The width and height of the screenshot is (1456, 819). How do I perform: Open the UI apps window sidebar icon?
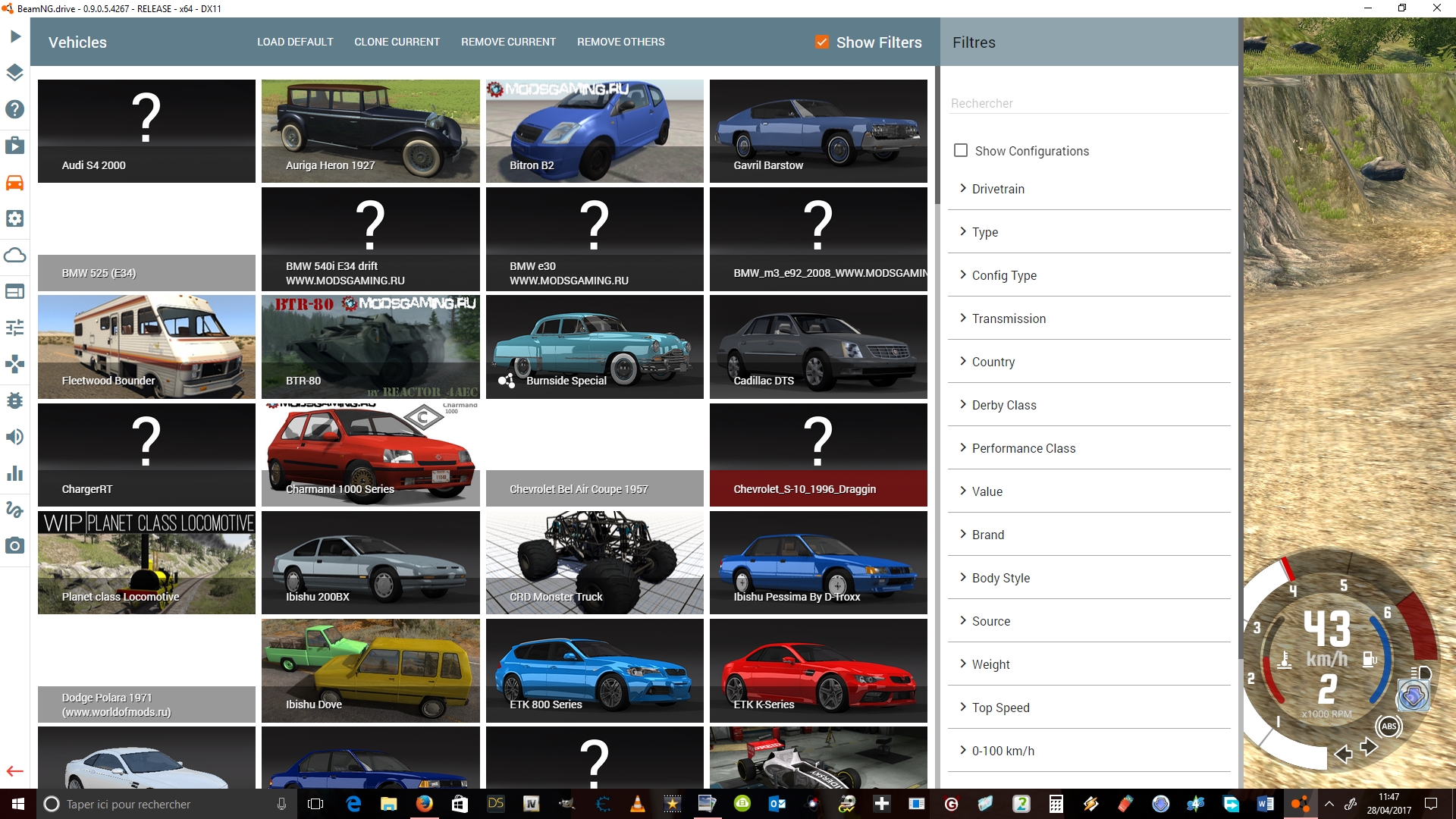[15, 291]
